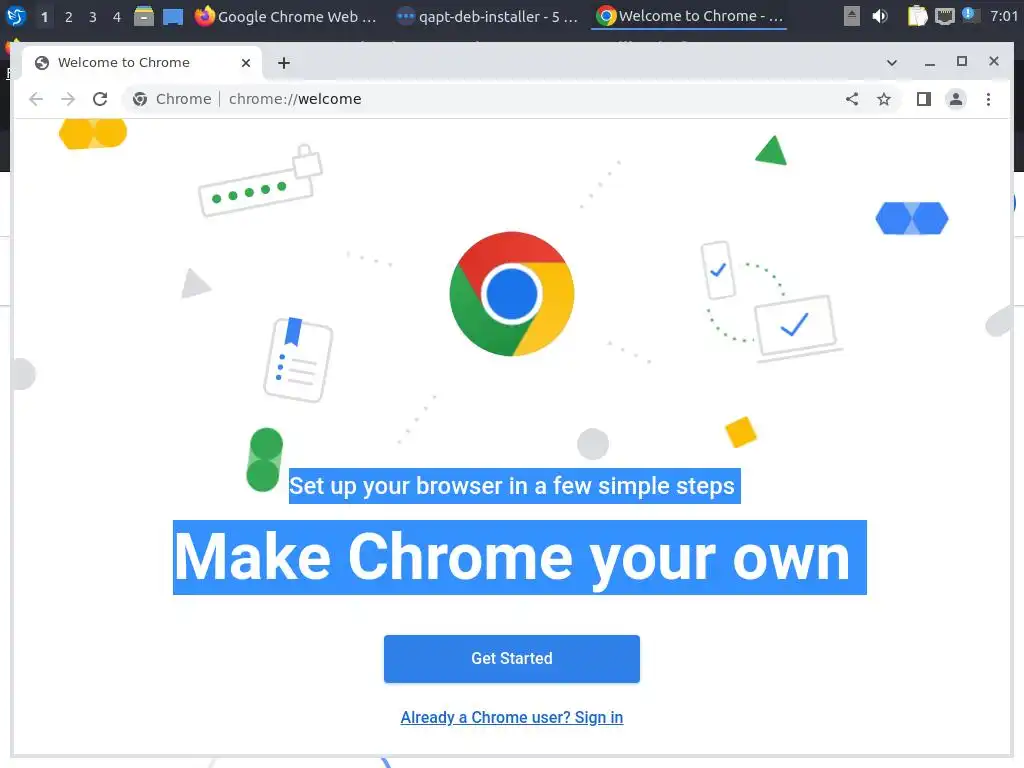The image size is (1024, 768).
Task: Open the volume speaker tray icon
Action: pos(880,16)
